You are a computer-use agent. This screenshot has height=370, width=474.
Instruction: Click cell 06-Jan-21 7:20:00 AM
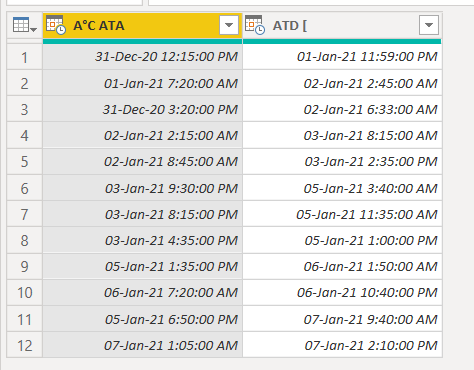click(142, 293)
